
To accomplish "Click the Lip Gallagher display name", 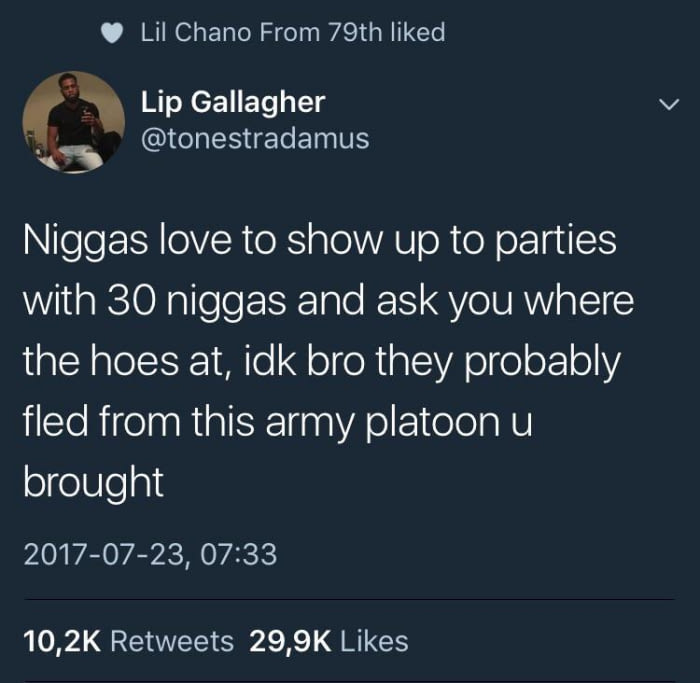I will (x=233, y=103).
